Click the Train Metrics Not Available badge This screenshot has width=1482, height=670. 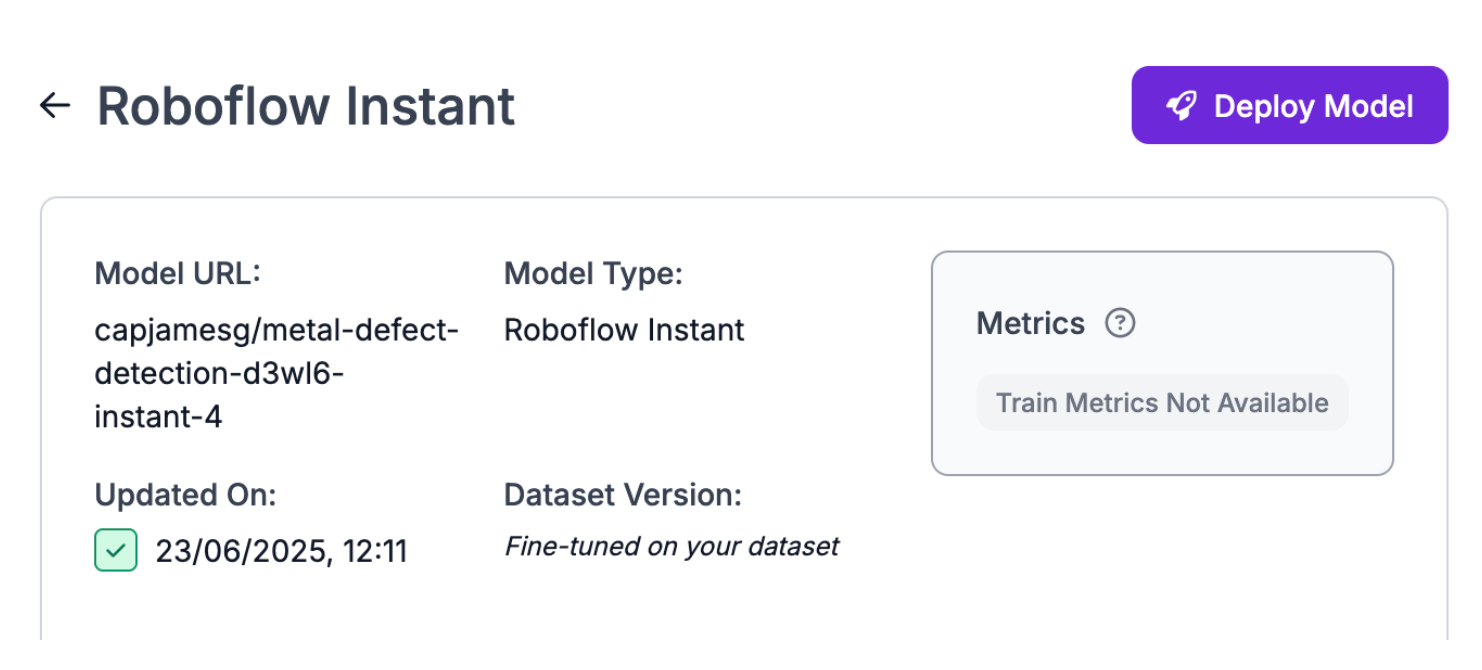1162,403
